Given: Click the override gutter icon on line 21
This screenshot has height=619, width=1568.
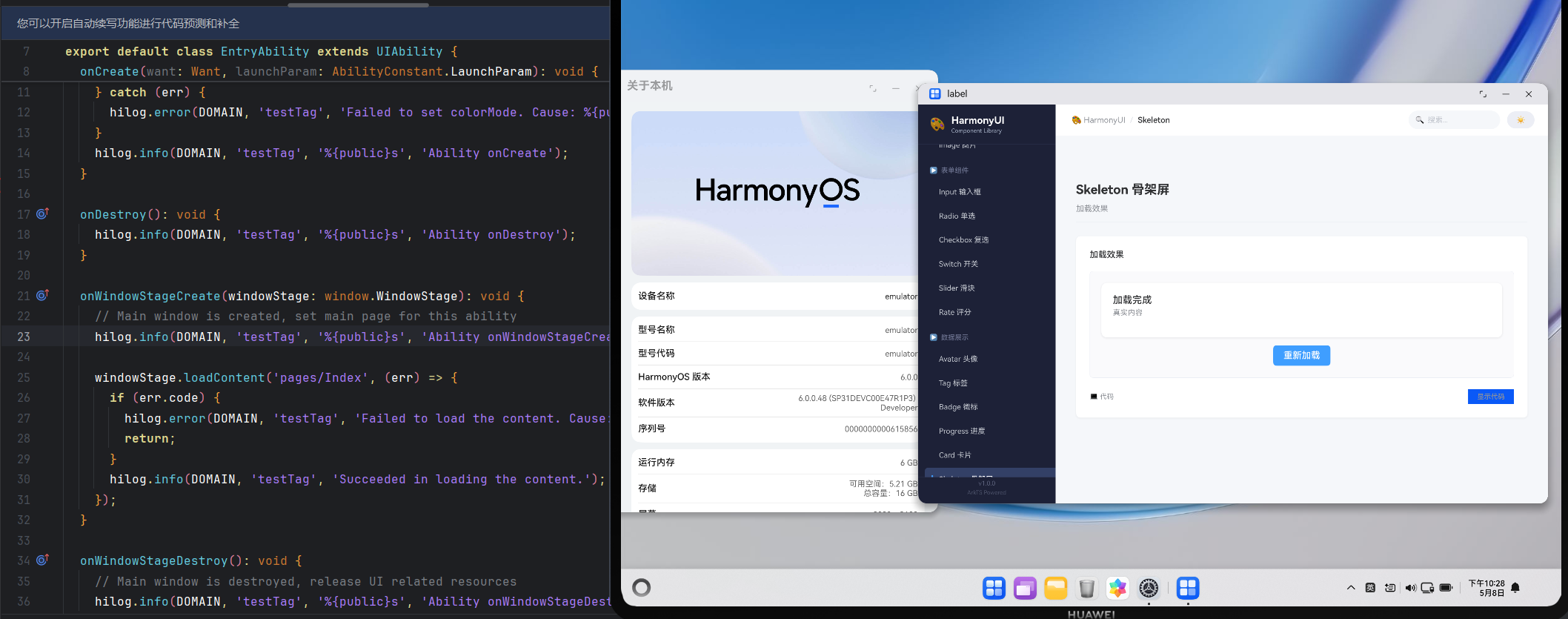Looking at the screenshot, I should [42, 295].
